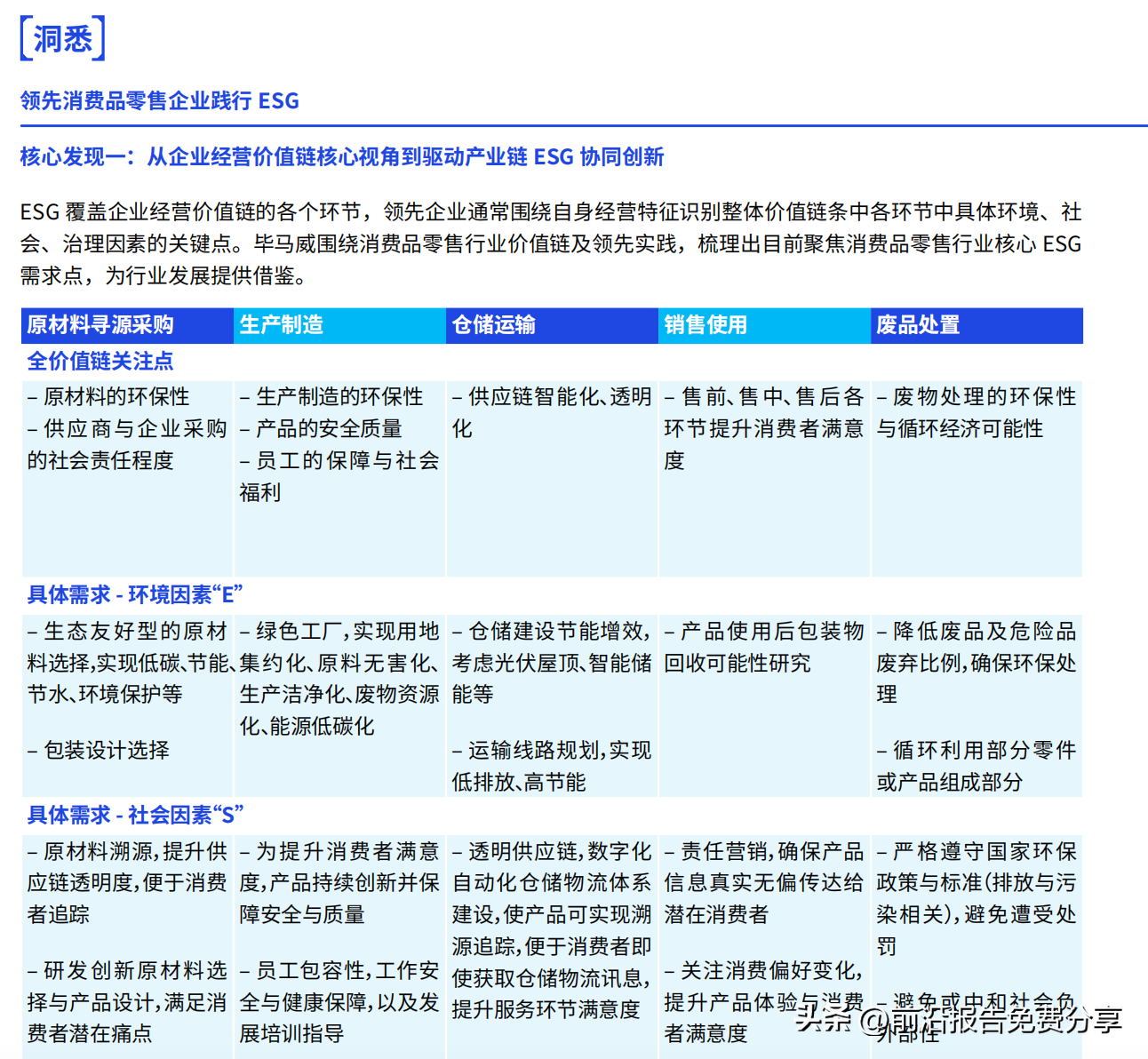The height and width of the screenshot is (1059, 1148).
Task: Click the 责任营销 social factor cell
Action: click(762, 883)
